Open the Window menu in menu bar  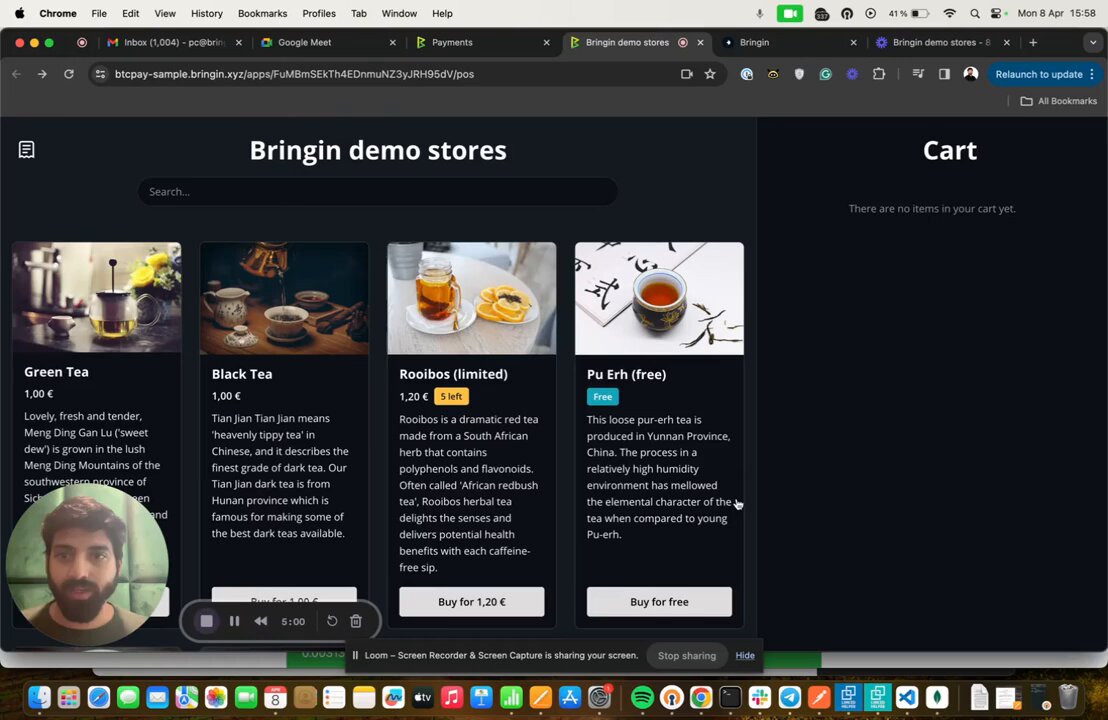pyautogui.click(x=399, y=13)
